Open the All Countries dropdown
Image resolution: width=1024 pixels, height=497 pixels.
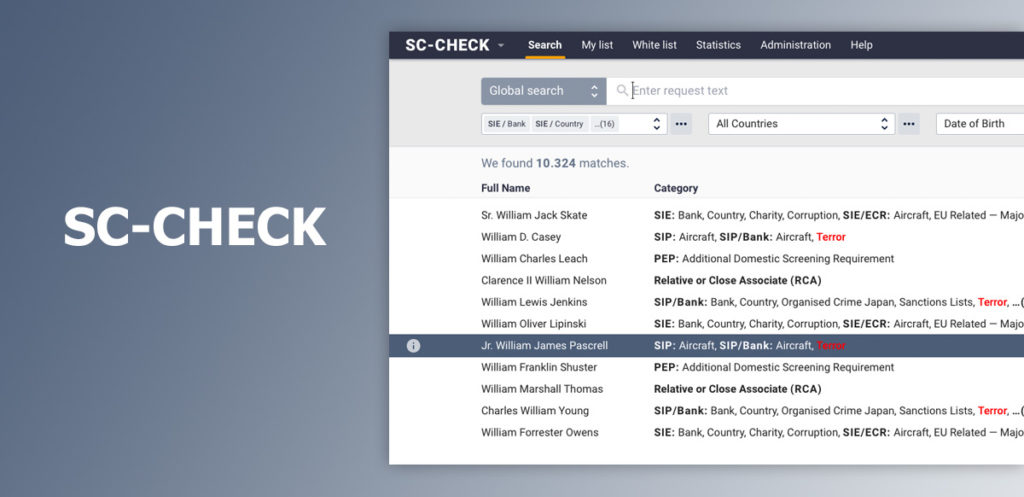[x=802, y=124]
